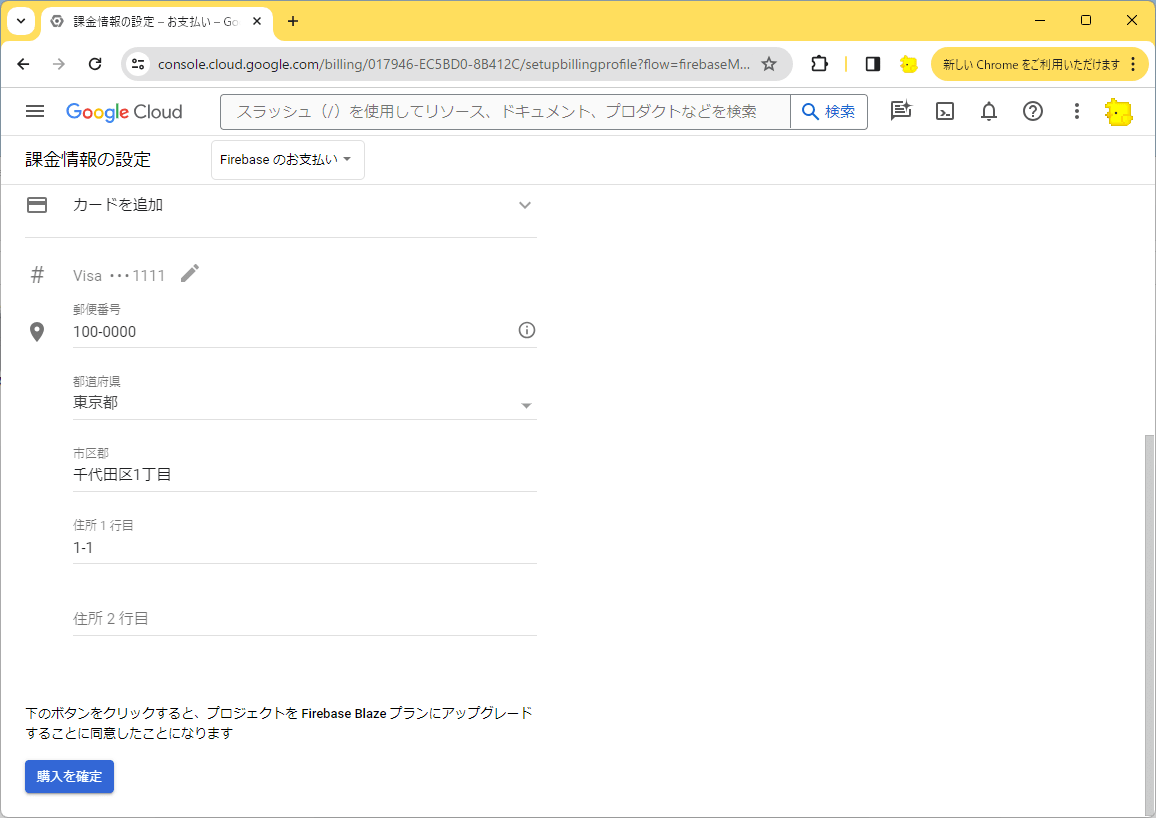This screenshot has height=818, width=1156.
Task: Click the Google Cloud logo
Action: [124, 112]
